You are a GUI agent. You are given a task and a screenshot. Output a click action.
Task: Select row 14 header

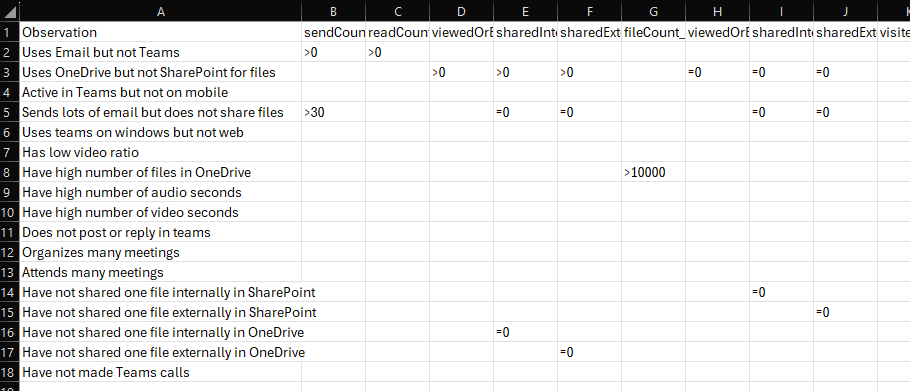pos(10,292)
